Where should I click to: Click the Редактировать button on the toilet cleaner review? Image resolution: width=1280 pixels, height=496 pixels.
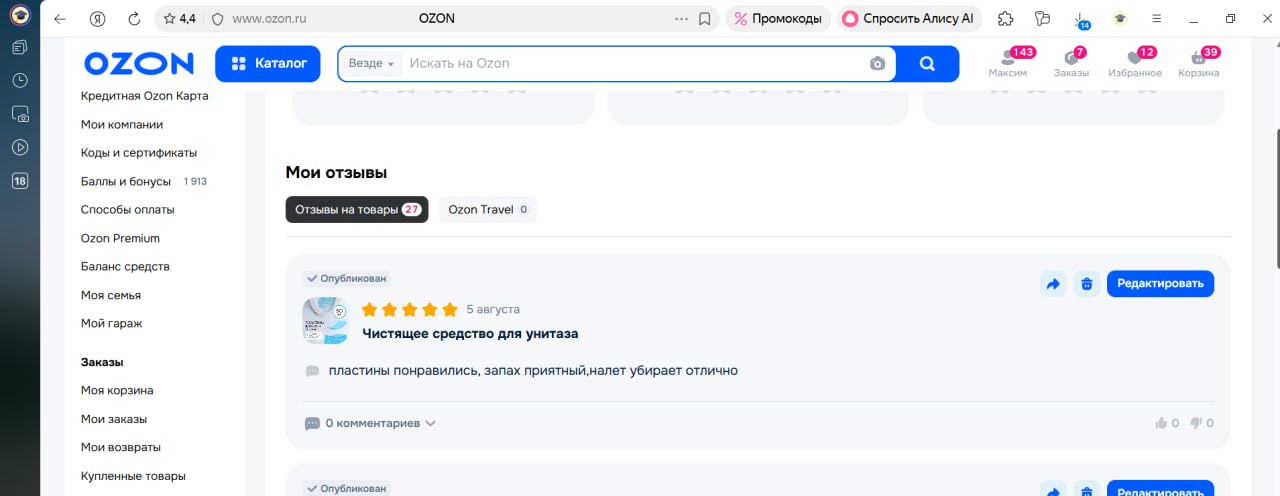(1160, 284)
